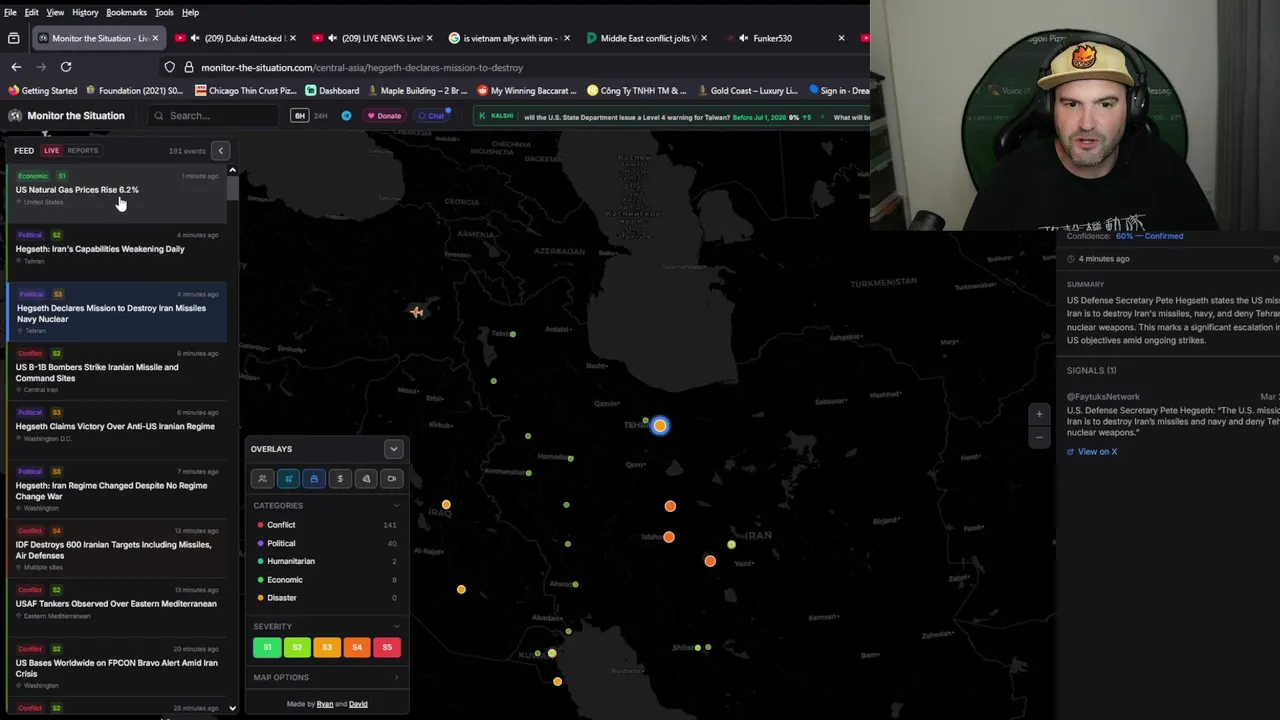Select the S4 severity swatch
Viewport: 1280px width, 720px height.
tap(357, 648)
